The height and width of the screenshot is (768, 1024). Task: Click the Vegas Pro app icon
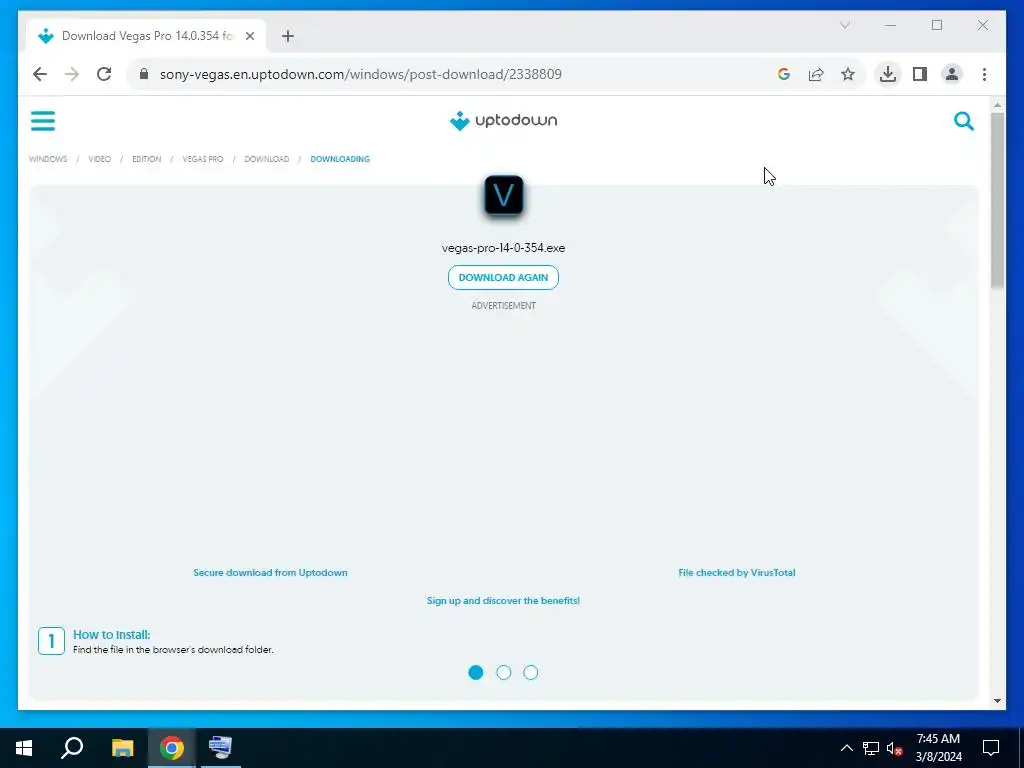[504, 195]
